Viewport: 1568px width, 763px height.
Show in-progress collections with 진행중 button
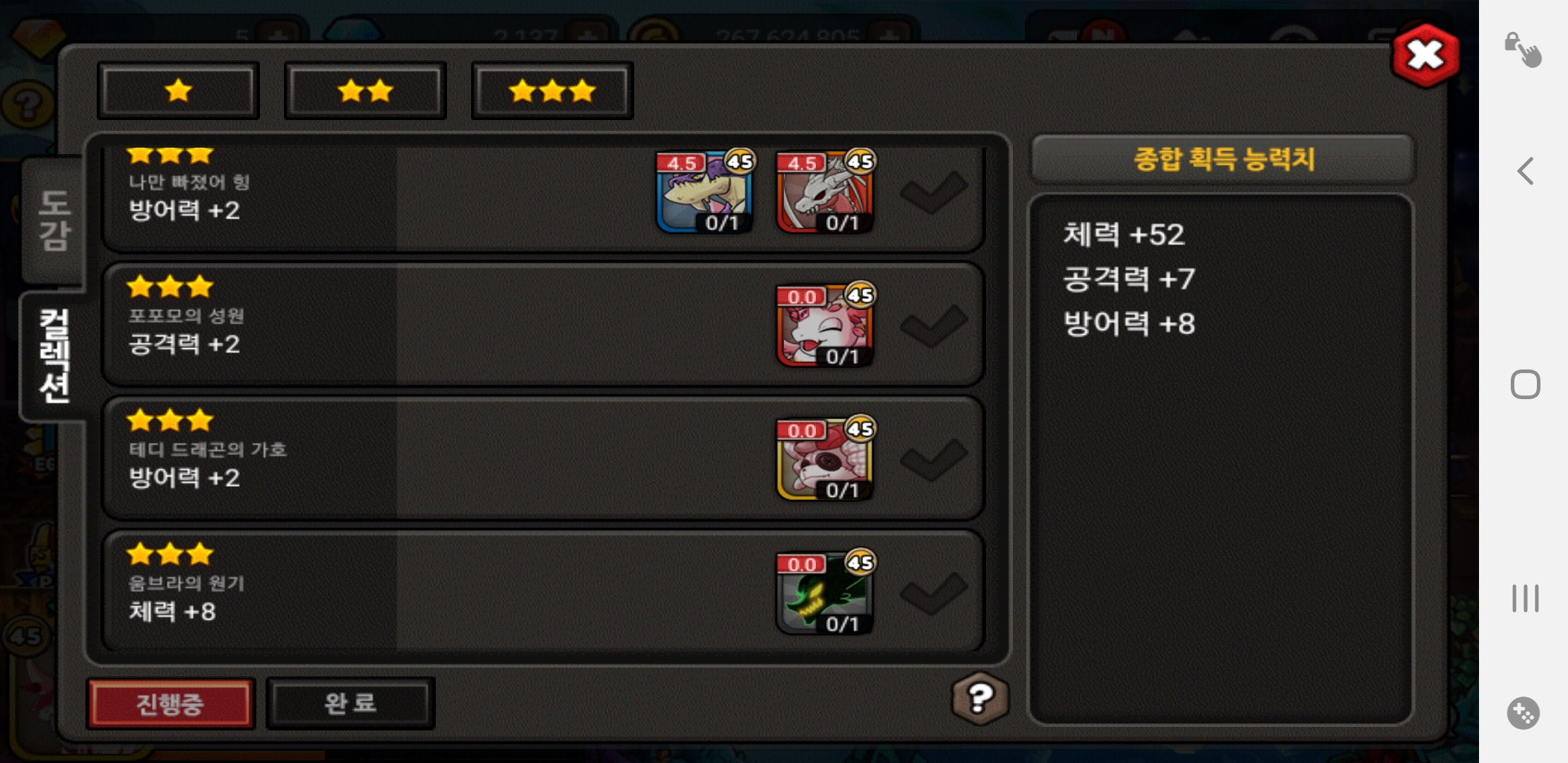[x=170, y=704]
